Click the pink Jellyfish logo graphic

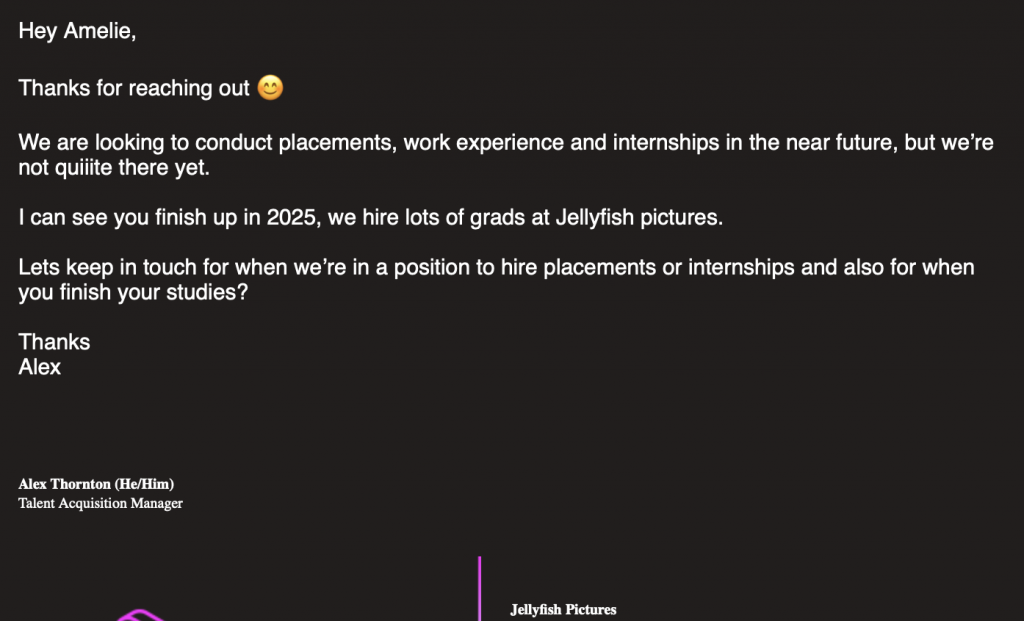coord(141,615)
